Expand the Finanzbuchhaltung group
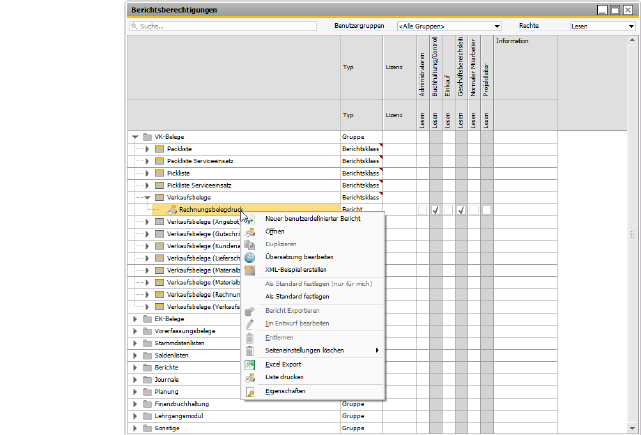Image resolution: width=641 pixels, height=435 pixels. point(135,404)
